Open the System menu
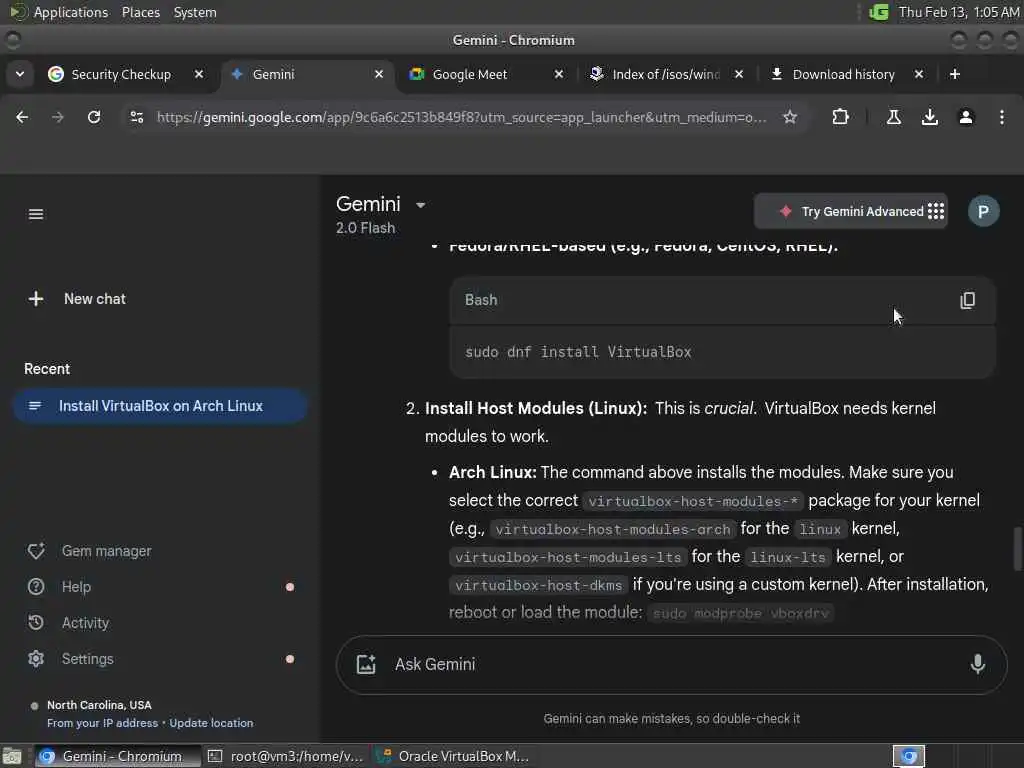 coord(195,12)
